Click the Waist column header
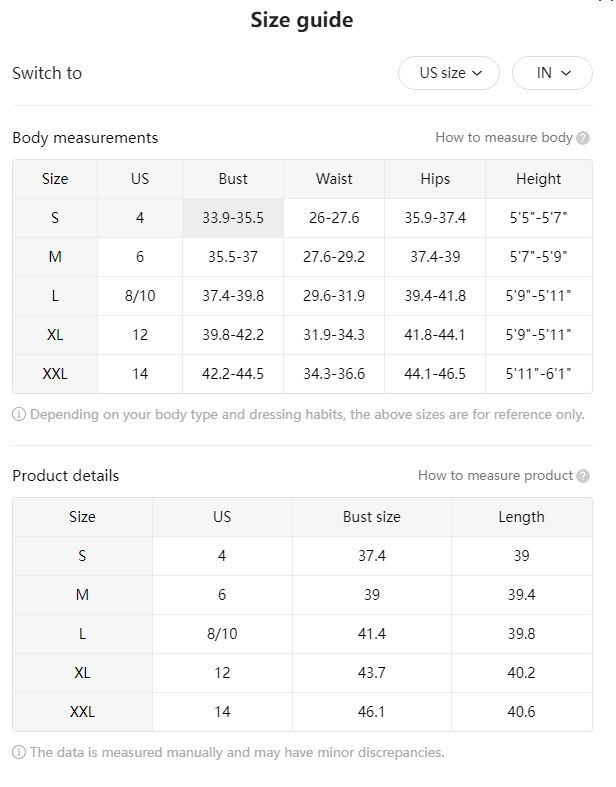The height and width of the screenshot is (787, 616). 334,179
